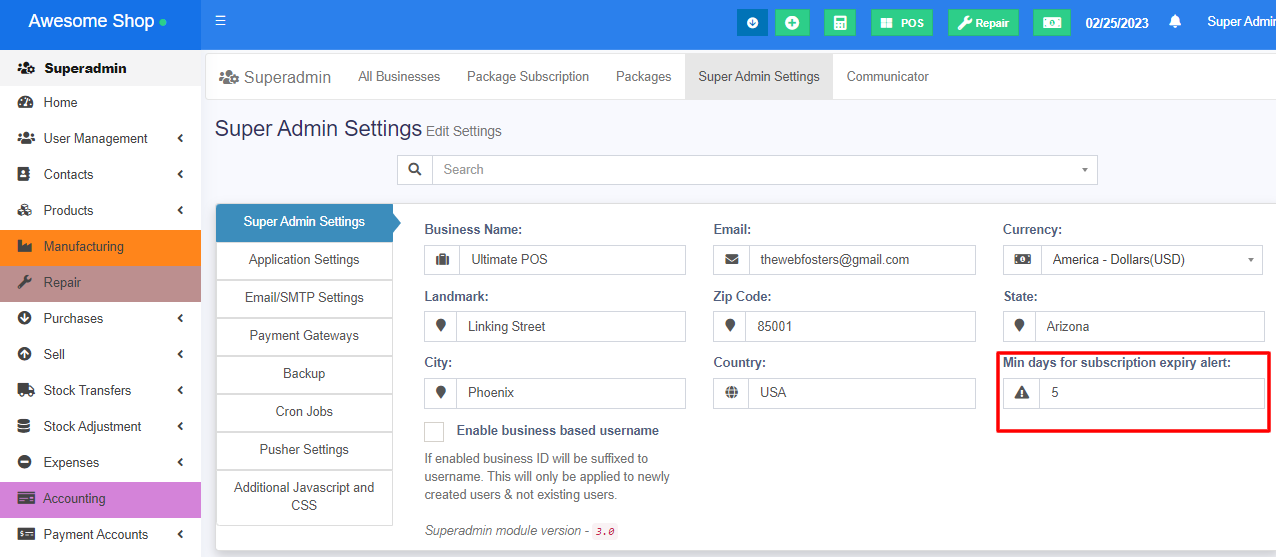Enable business based username checkbox
The width and height of the screenshot is (1276, 557).
tap(434, 431)
